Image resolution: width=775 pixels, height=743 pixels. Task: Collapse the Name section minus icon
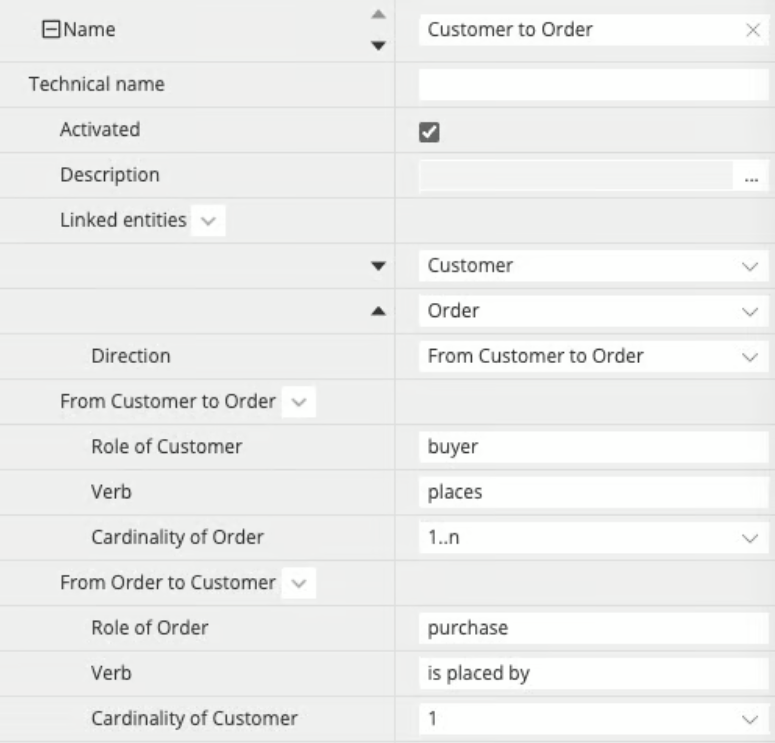48,30
